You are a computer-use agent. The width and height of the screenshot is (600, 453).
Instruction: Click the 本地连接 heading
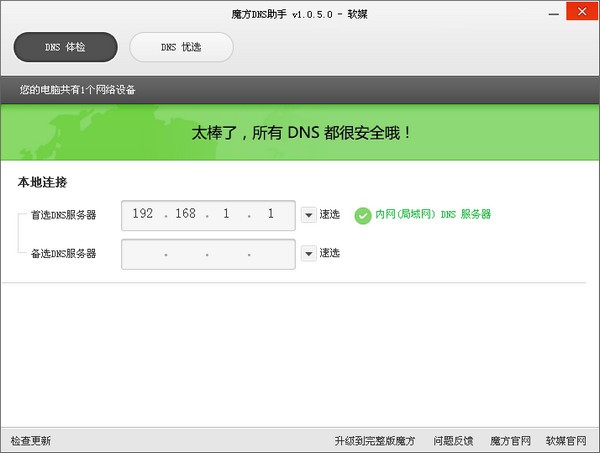coord(42,182)
